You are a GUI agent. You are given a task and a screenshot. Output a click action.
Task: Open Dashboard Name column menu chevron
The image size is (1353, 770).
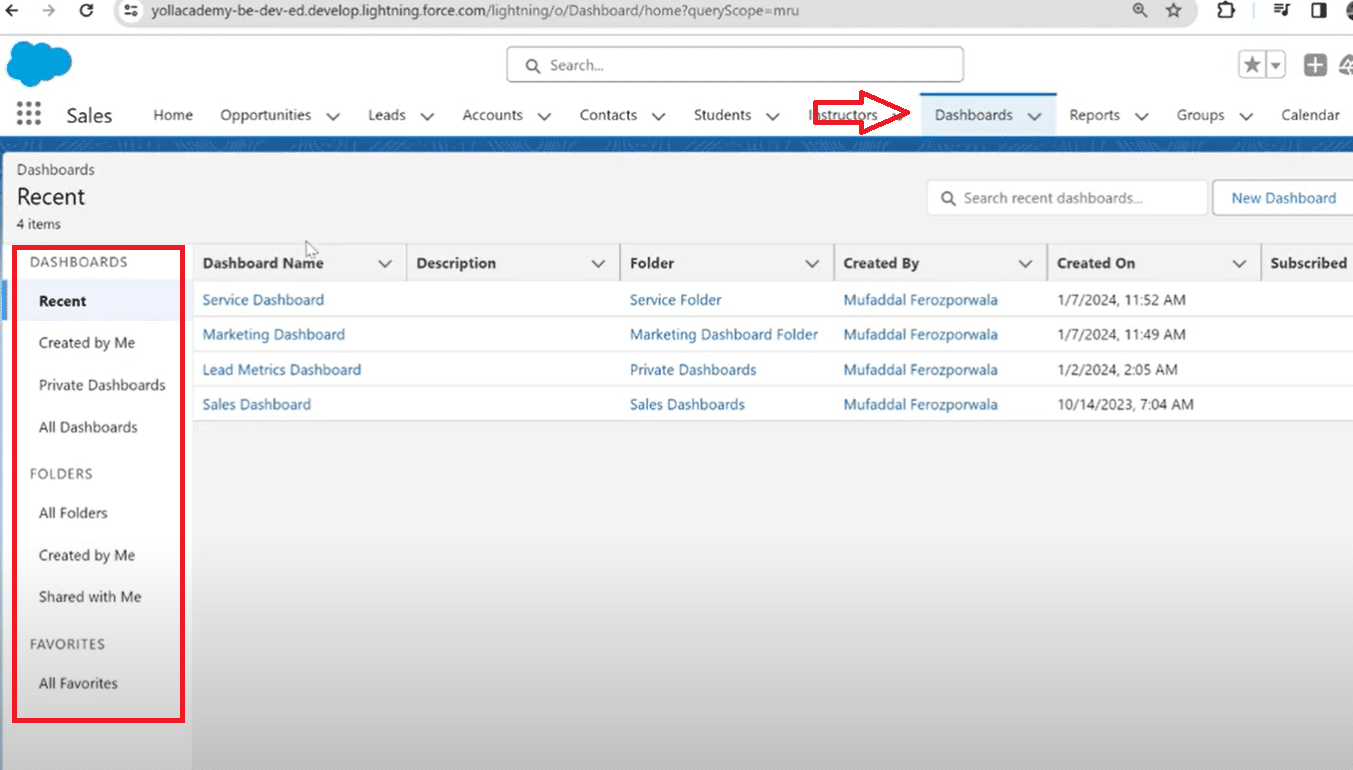coord(385,264)
